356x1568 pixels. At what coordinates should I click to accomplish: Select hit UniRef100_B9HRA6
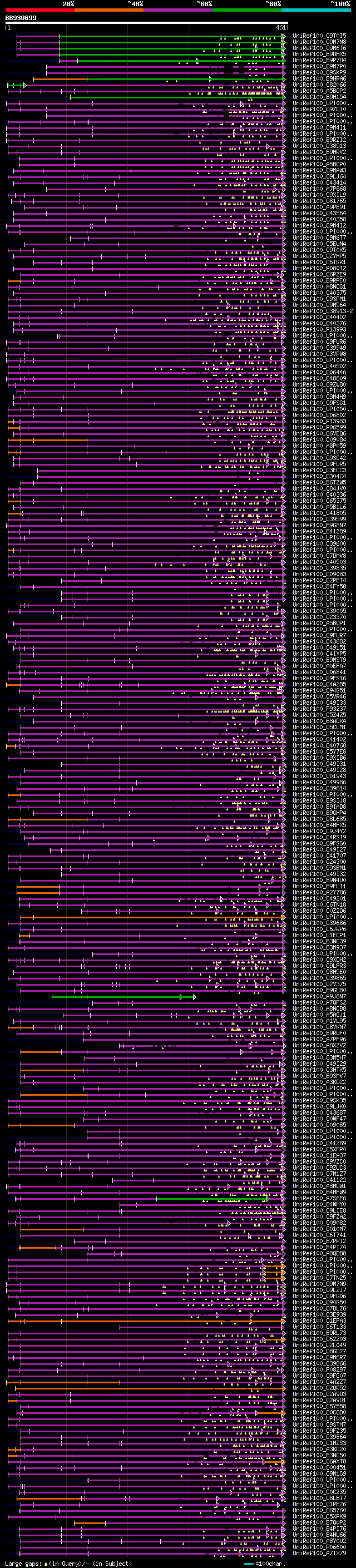click(x=319, y=78)
